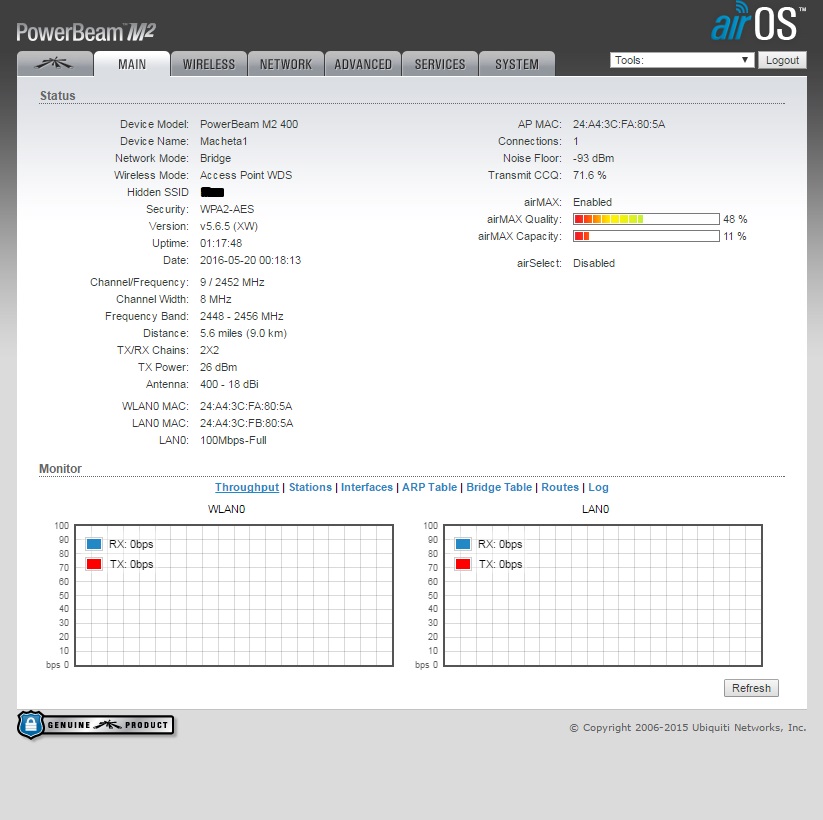
Task: Click the Noise Floor value -93 dBm
Action: [593, 158]
